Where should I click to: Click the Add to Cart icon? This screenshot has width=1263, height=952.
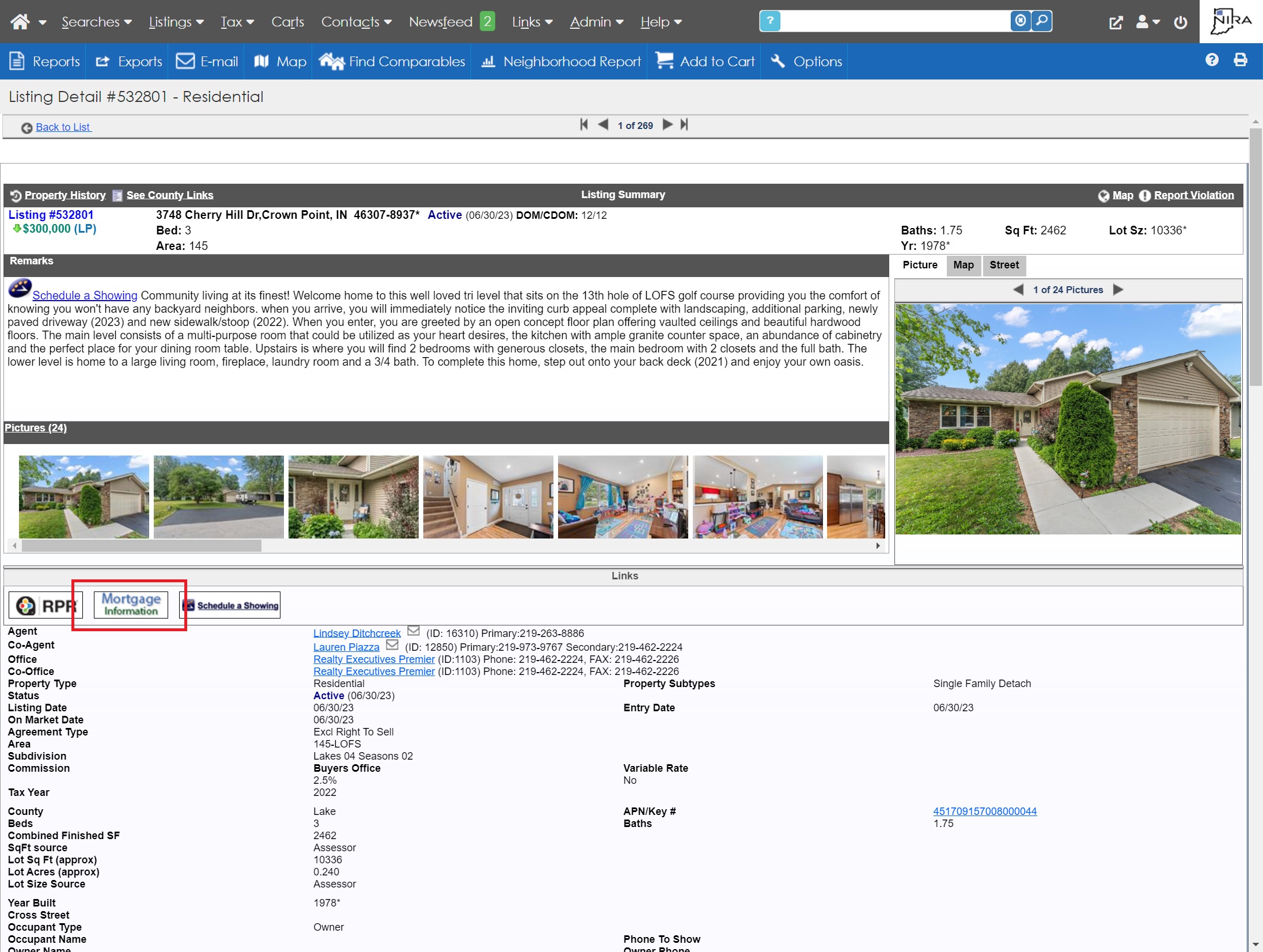click(662, 61)
